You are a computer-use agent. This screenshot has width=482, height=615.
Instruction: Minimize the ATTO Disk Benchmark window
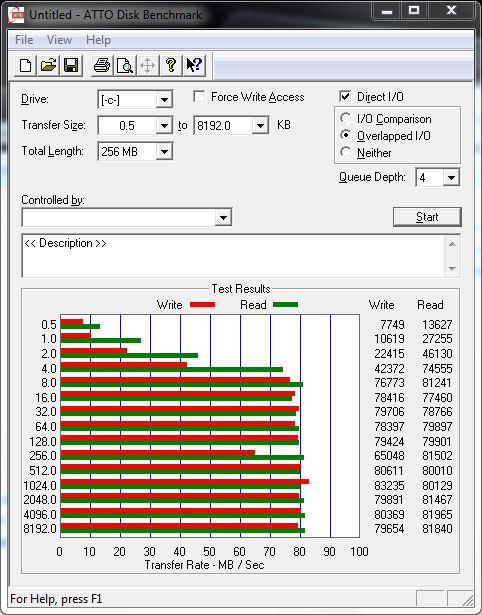click(x=387, y=11)
